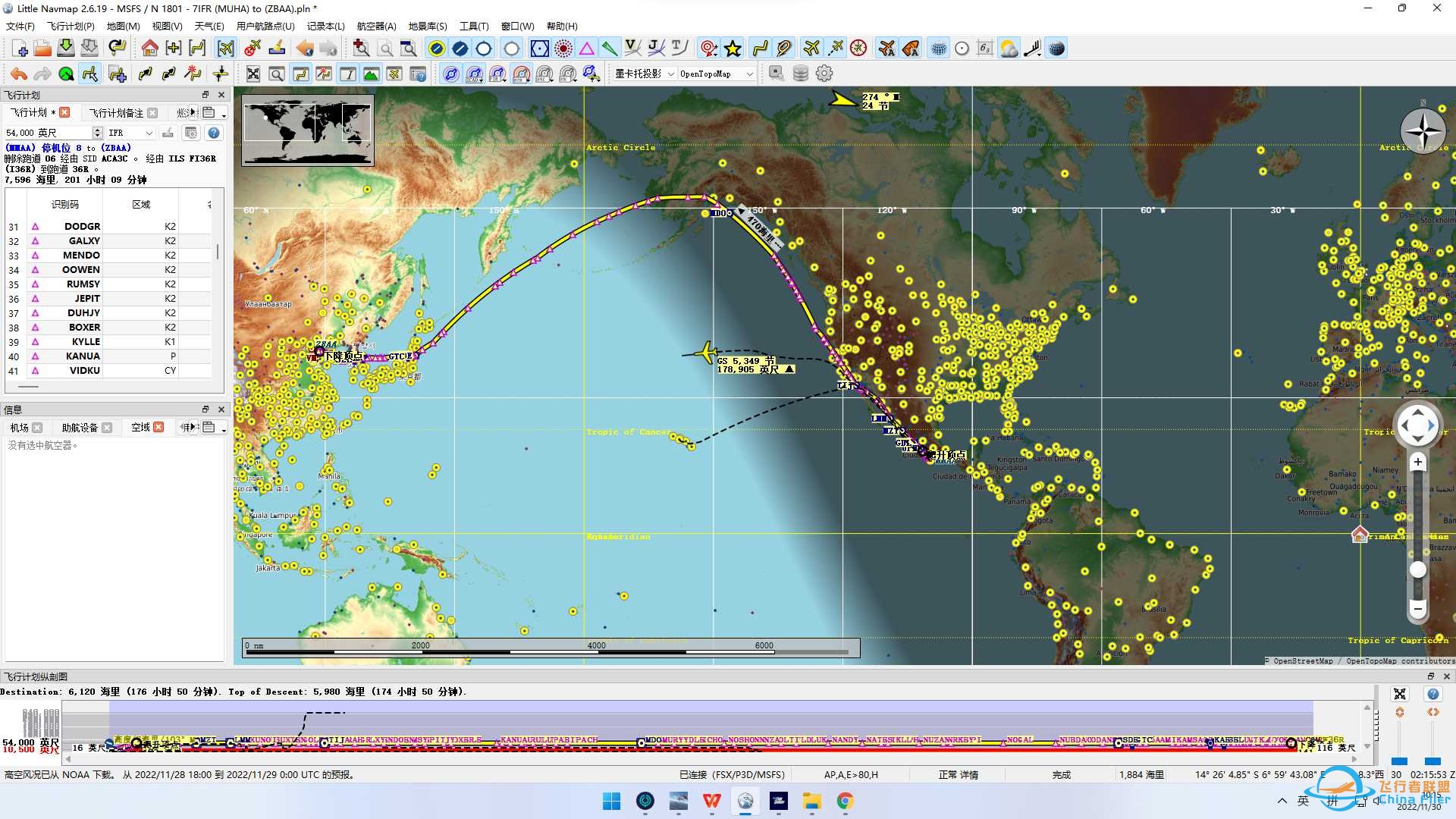Toggle the waypoints triangle display icon
This screenshot has width=1456, height=819.
coord(587,49)
